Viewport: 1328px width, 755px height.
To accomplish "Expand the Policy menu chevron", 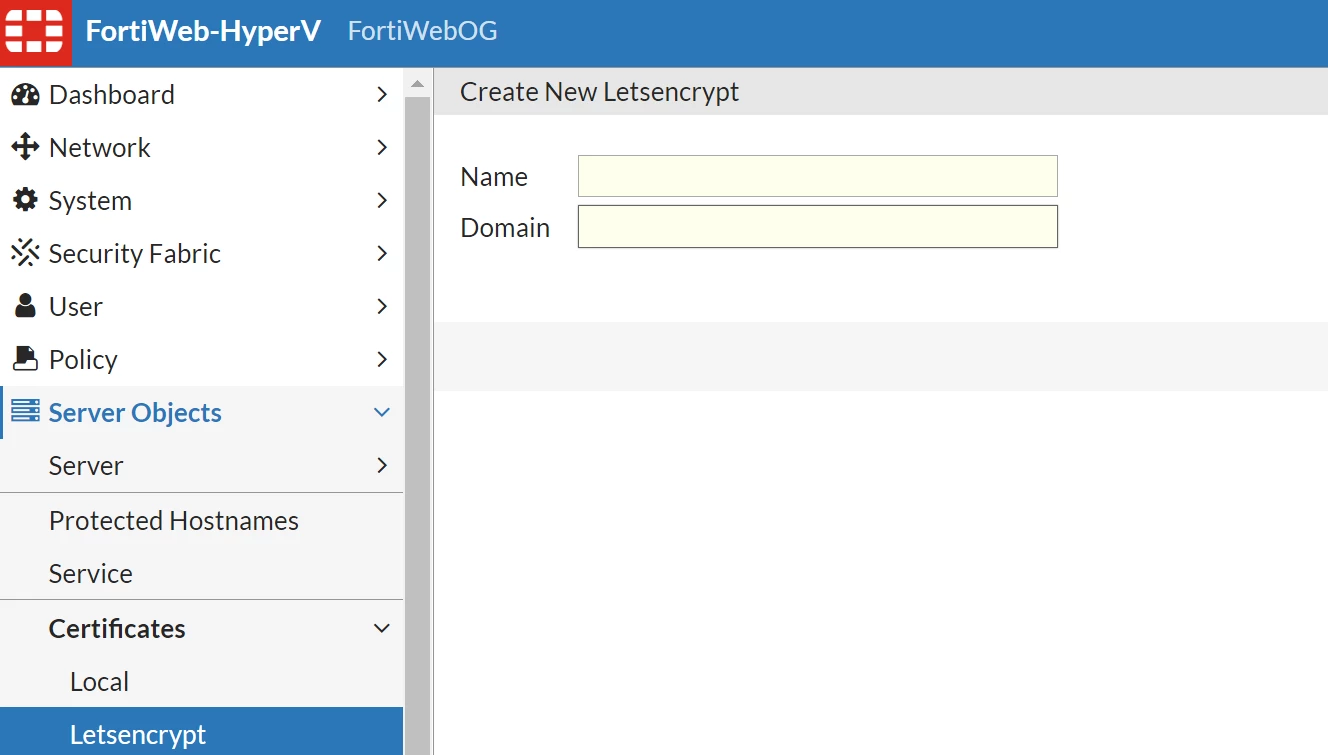I will [x=381, y=360].
